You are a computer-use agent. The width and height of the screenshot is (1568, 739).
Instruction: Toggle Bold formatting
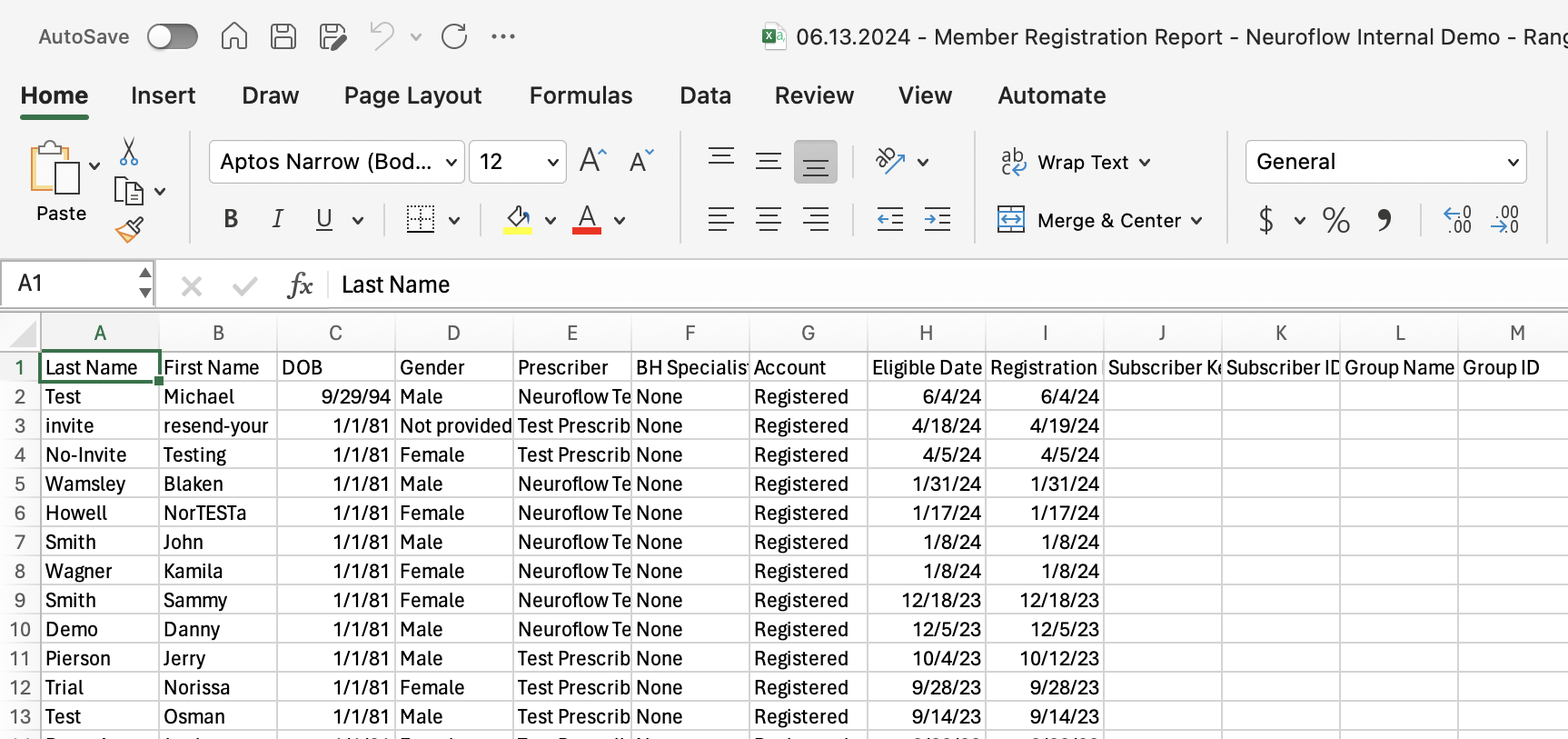[231, 219]
